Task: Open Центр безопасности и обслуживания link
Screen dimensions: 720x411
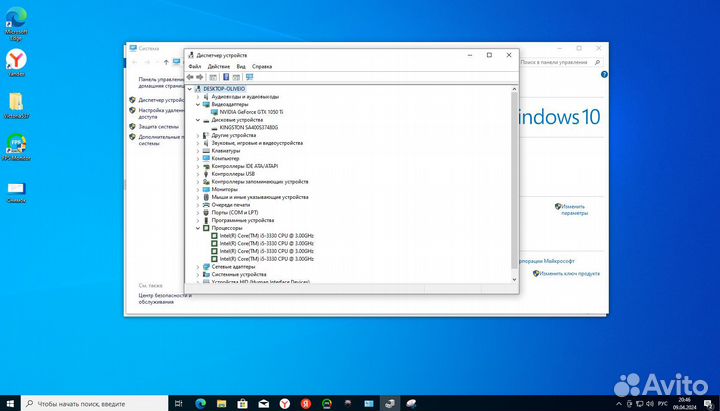Action: 164,298
